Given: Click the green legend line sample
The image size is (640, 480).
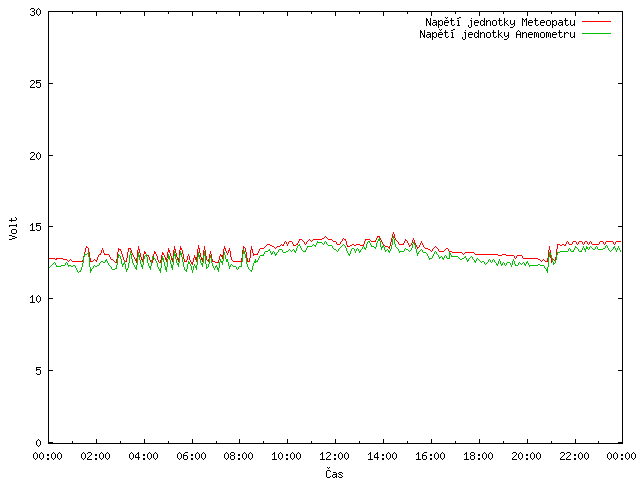Looking at the screenshot, I should tap(596, 33).
